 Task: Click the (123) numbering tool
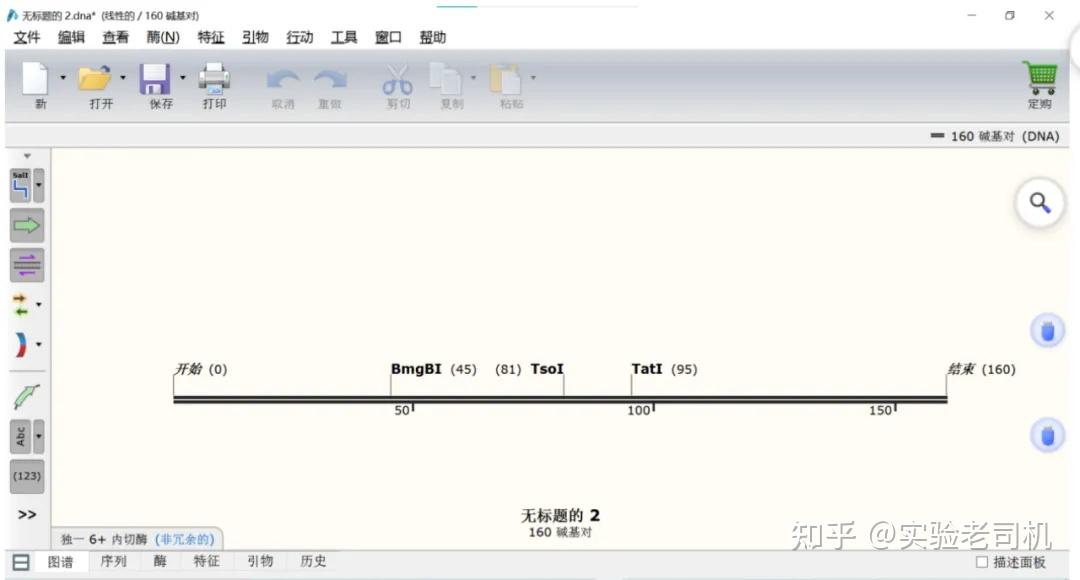pos(26,476)
